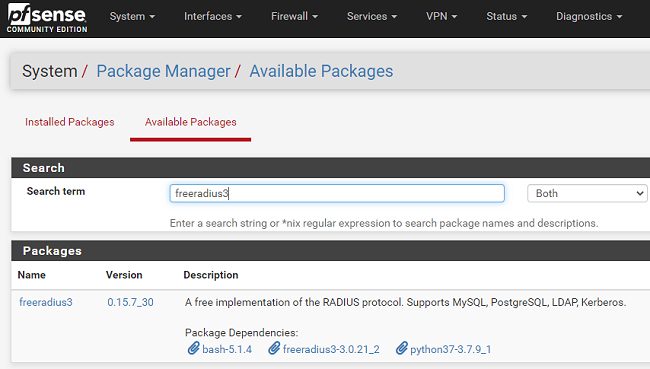Open the VPN menu
Image resolution: width=650 pixels, height=369 pixels.
[x=441, y=16]
